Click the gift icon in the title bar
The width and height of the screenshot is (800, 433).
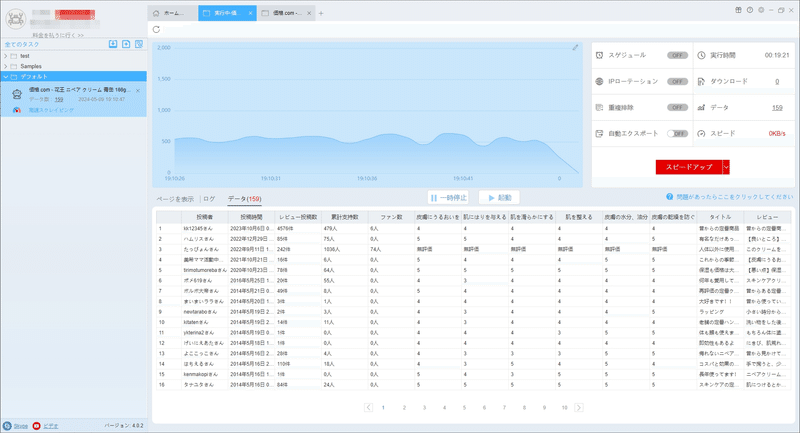(738, 10)
